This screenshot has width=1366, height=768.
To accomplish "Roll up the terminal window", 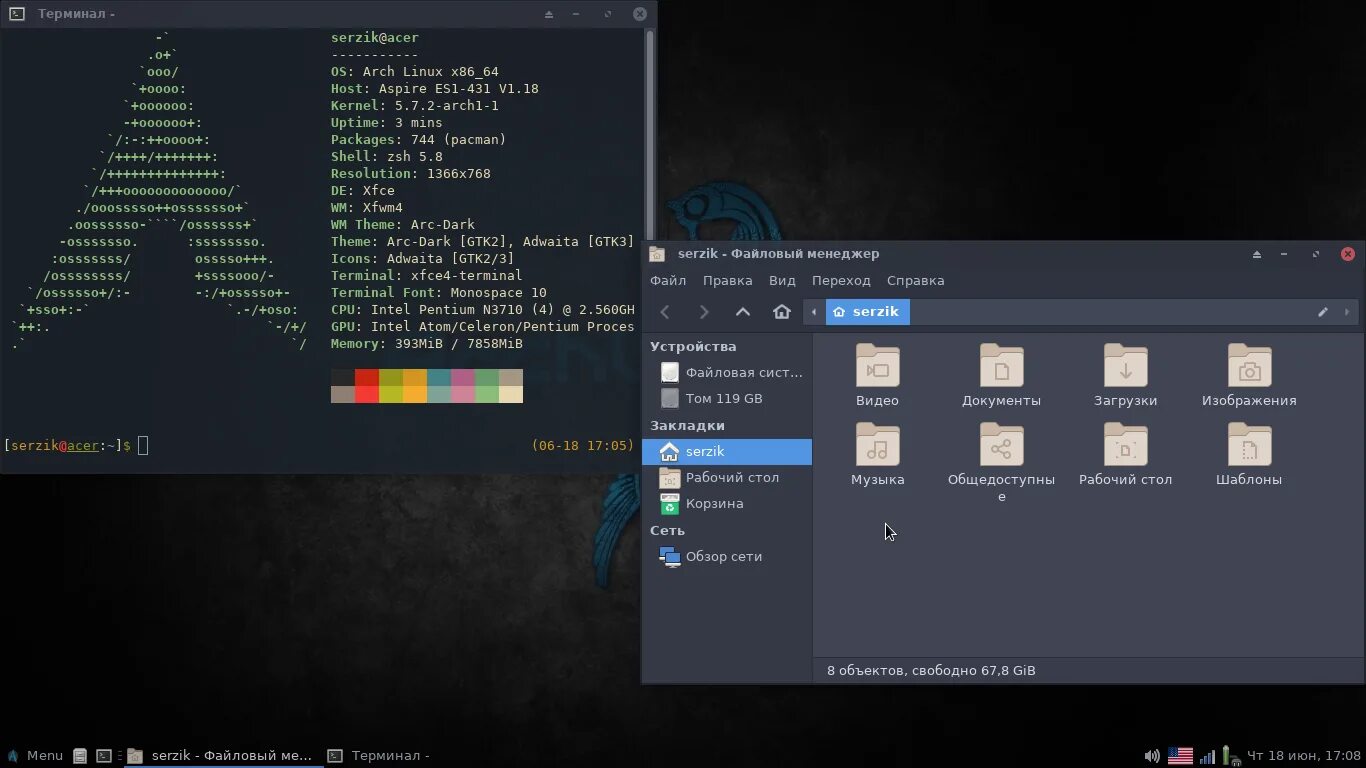I will pyautogui.click(x=549, y=14).
